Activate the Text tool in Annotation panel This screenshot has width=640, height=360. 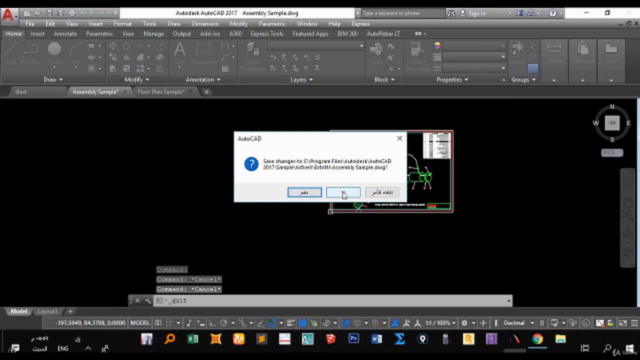coord(179,53)
